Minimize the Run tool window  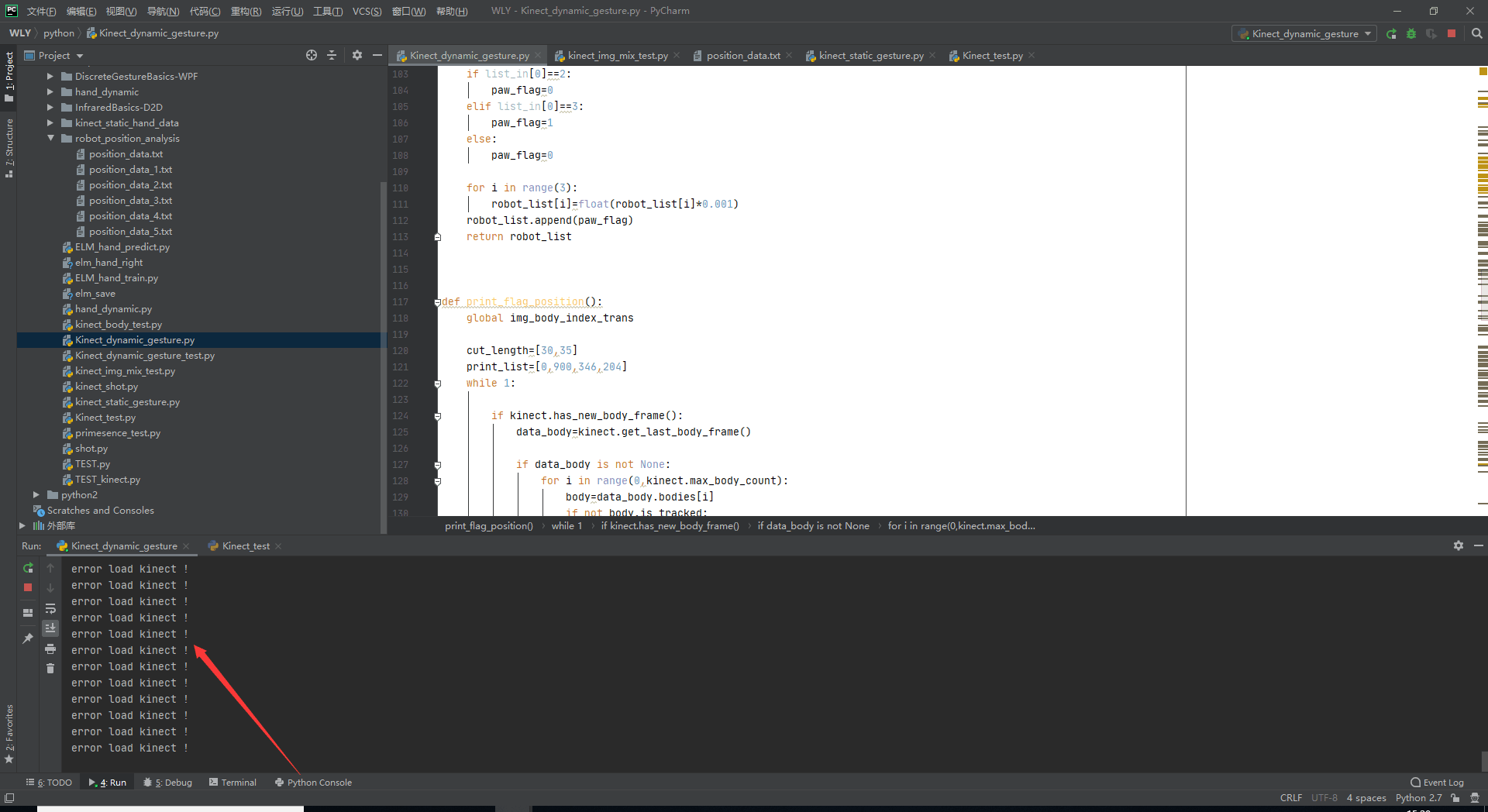(1479, 545)
